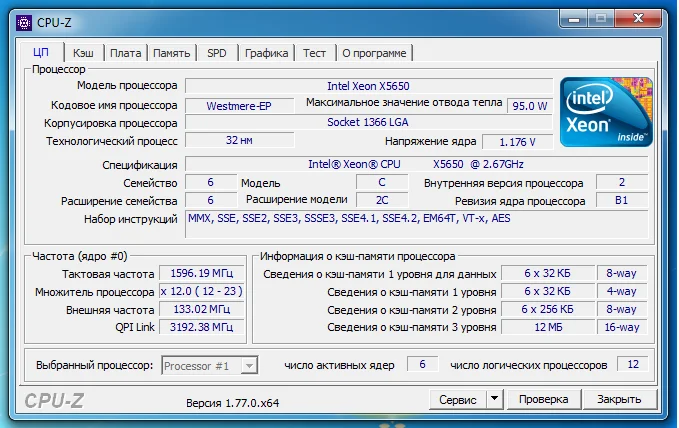Open the Тест tab

pyautogui.click(x=314, y=53)
